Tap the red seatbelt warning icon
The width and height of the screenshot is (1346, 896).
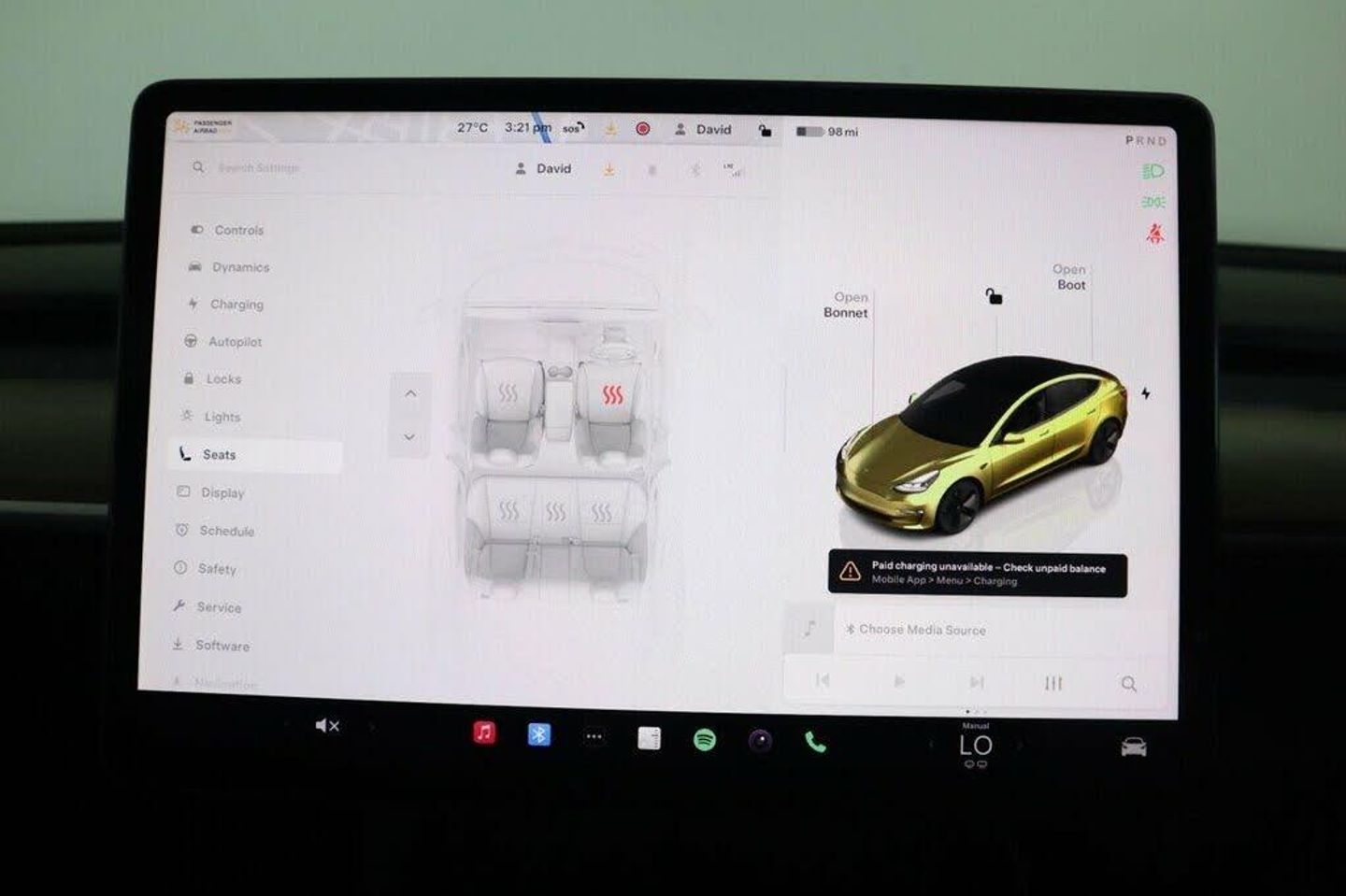coord(1155,234)
